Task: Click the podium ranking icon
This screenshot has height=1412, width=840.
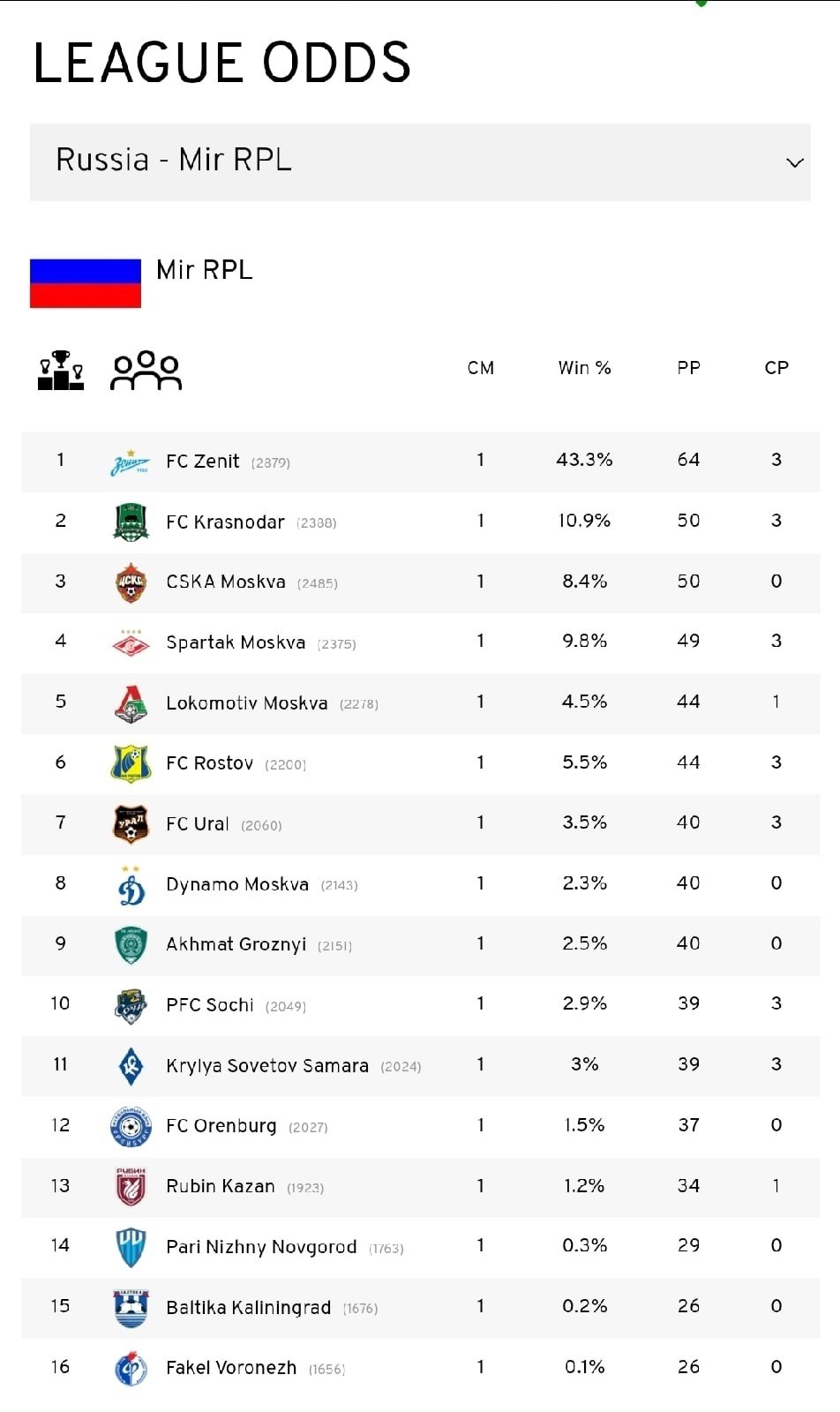Action: pos(60,370)
